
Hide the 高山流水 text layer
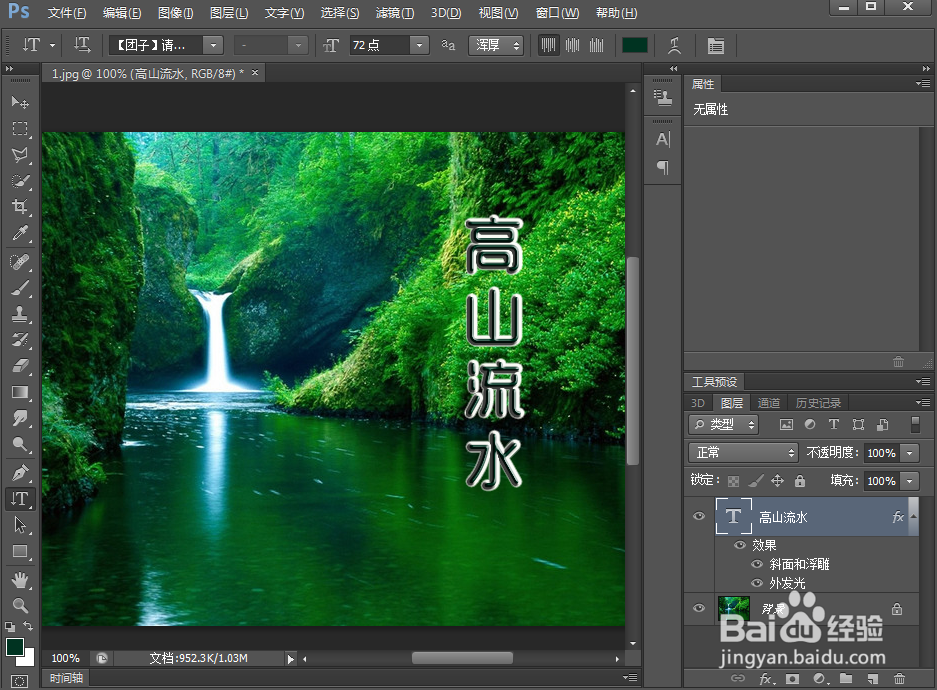point(699,516)
